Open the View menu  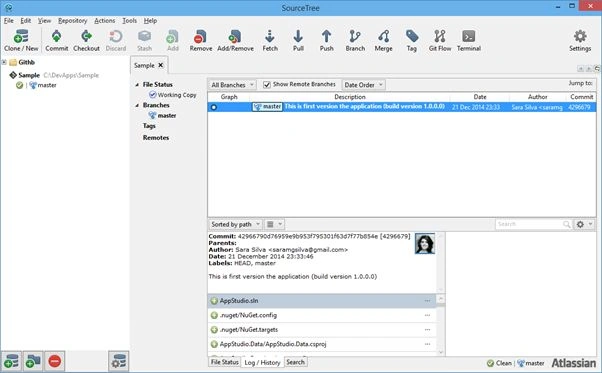tap(45, 21)
